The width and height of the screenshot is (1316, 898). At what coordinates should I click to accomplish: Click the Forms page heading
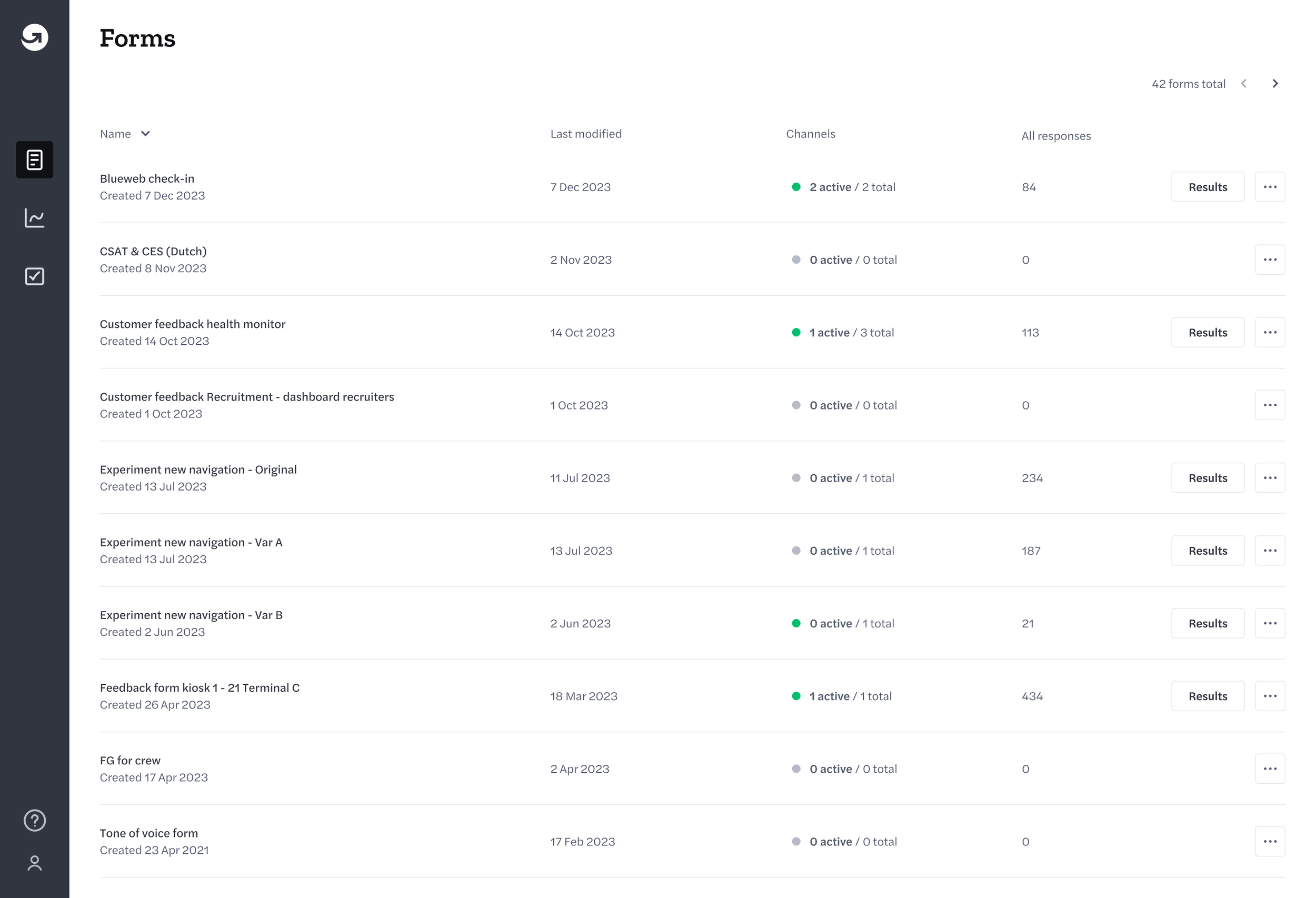[x=137, y=38]
